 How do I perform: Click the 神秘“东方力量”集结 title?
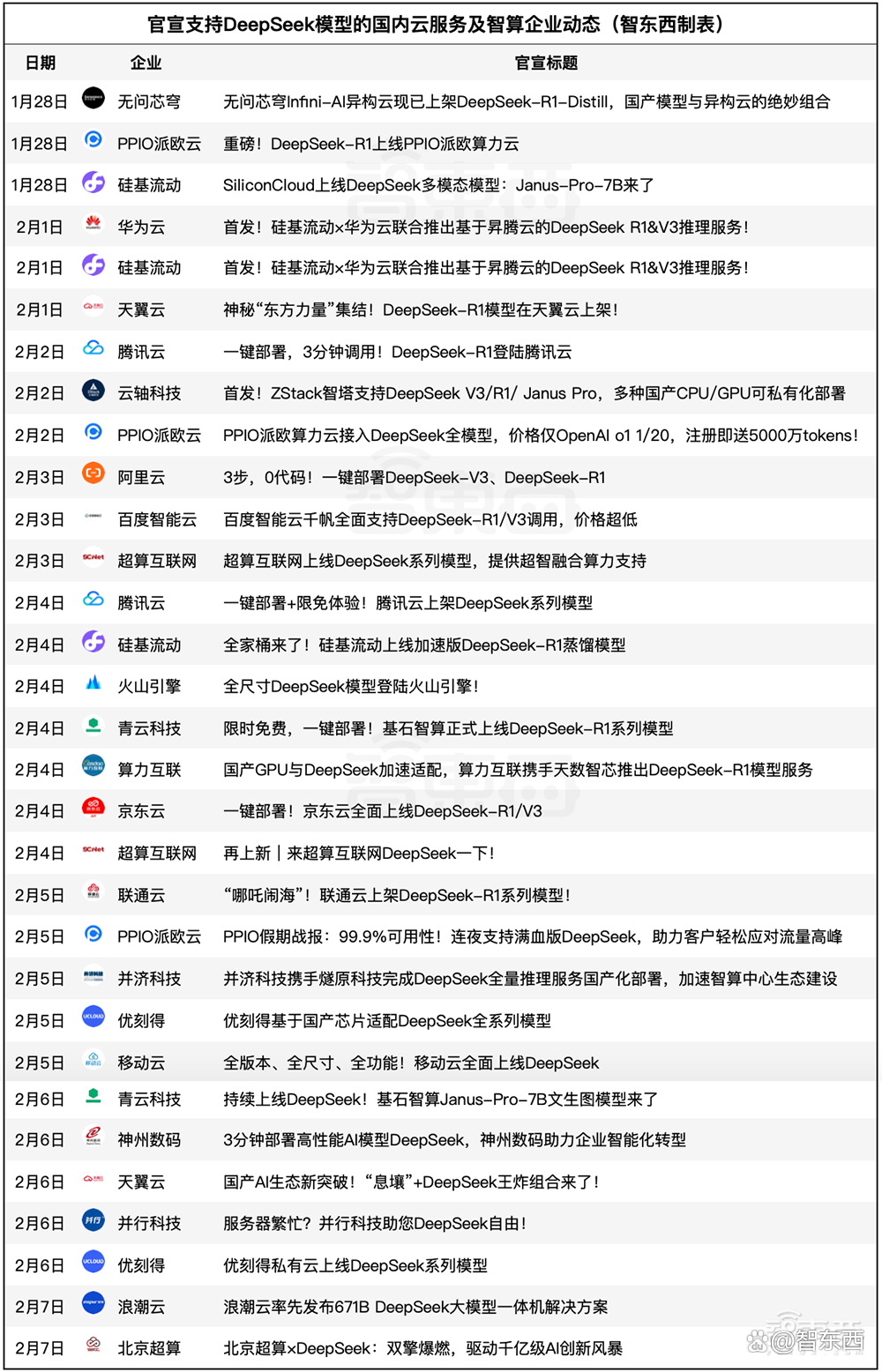pyautogui.click(x=422, y=310)
